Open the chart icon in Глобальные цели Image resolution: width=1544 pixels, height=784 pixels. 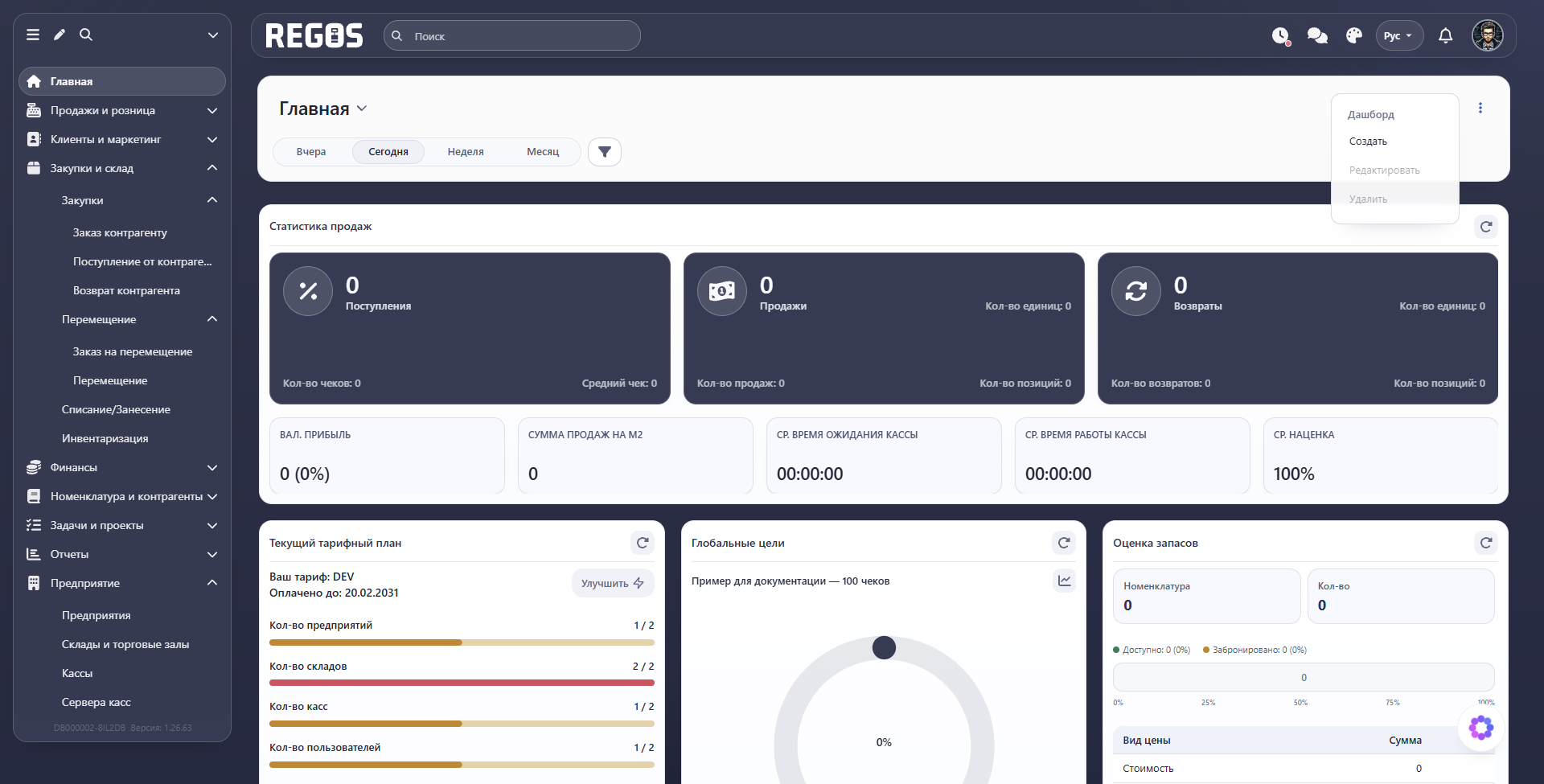coord(1065,581)
